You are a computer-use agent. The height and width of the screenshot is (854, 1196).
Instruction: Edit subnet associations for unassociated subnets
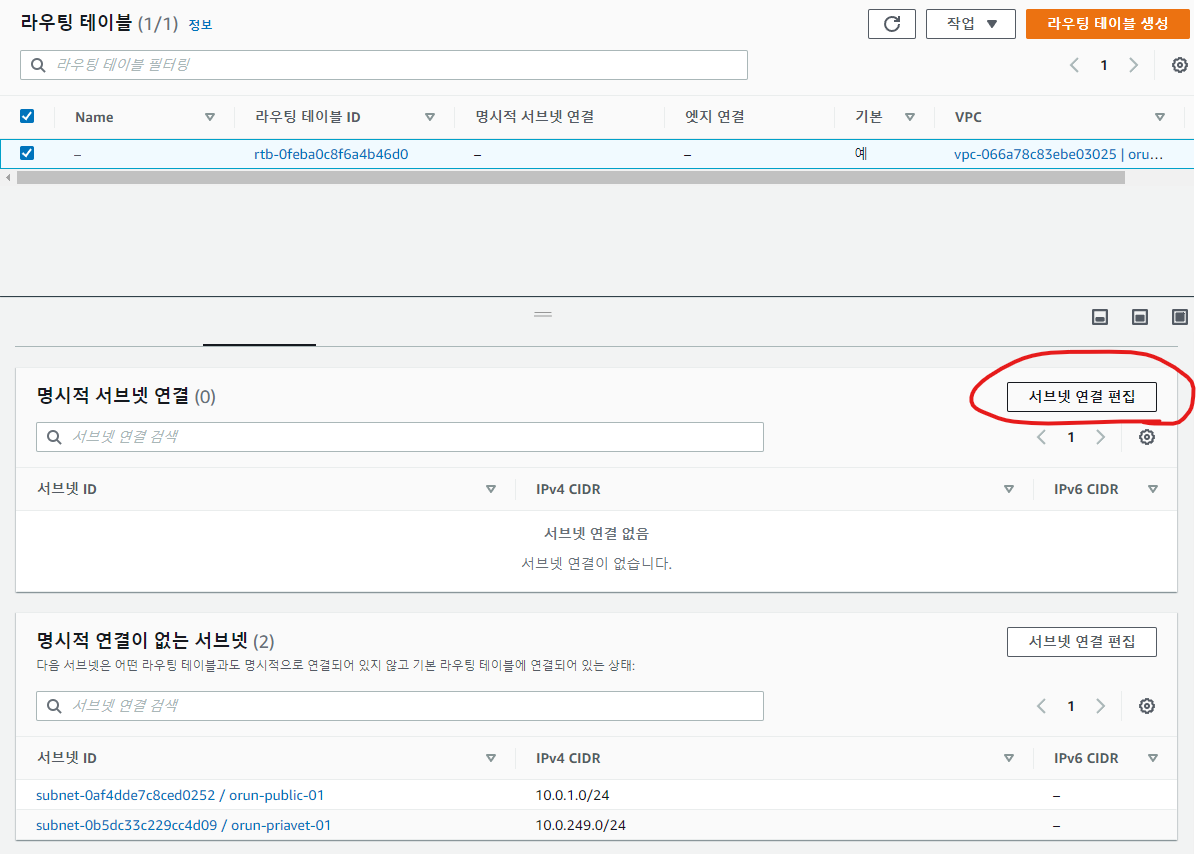tap(1082, 641)
